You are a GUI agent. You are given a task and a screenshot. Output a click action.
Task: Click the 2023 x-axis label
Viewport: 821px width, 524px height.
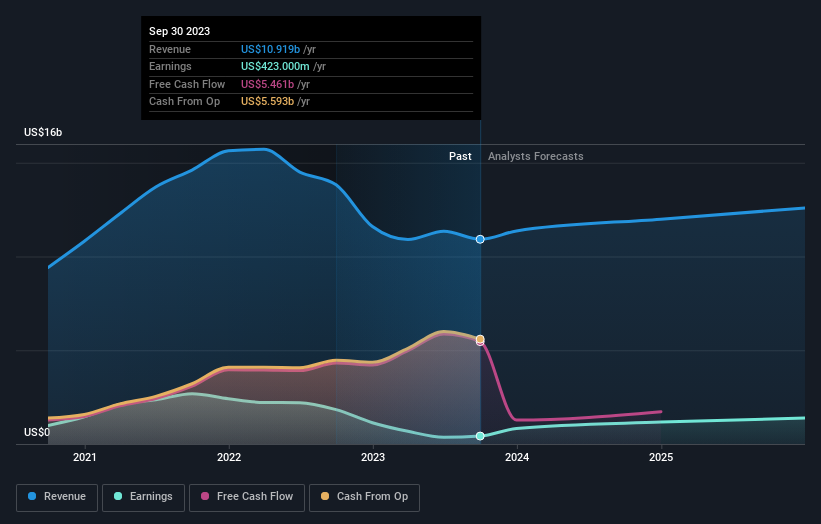(x=373, y=458)
